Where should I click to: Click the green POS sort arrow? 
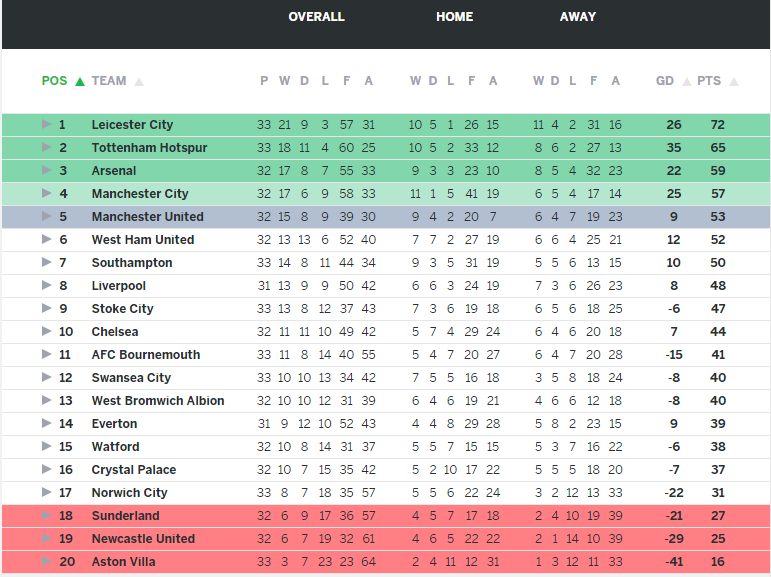click(80, 81)
